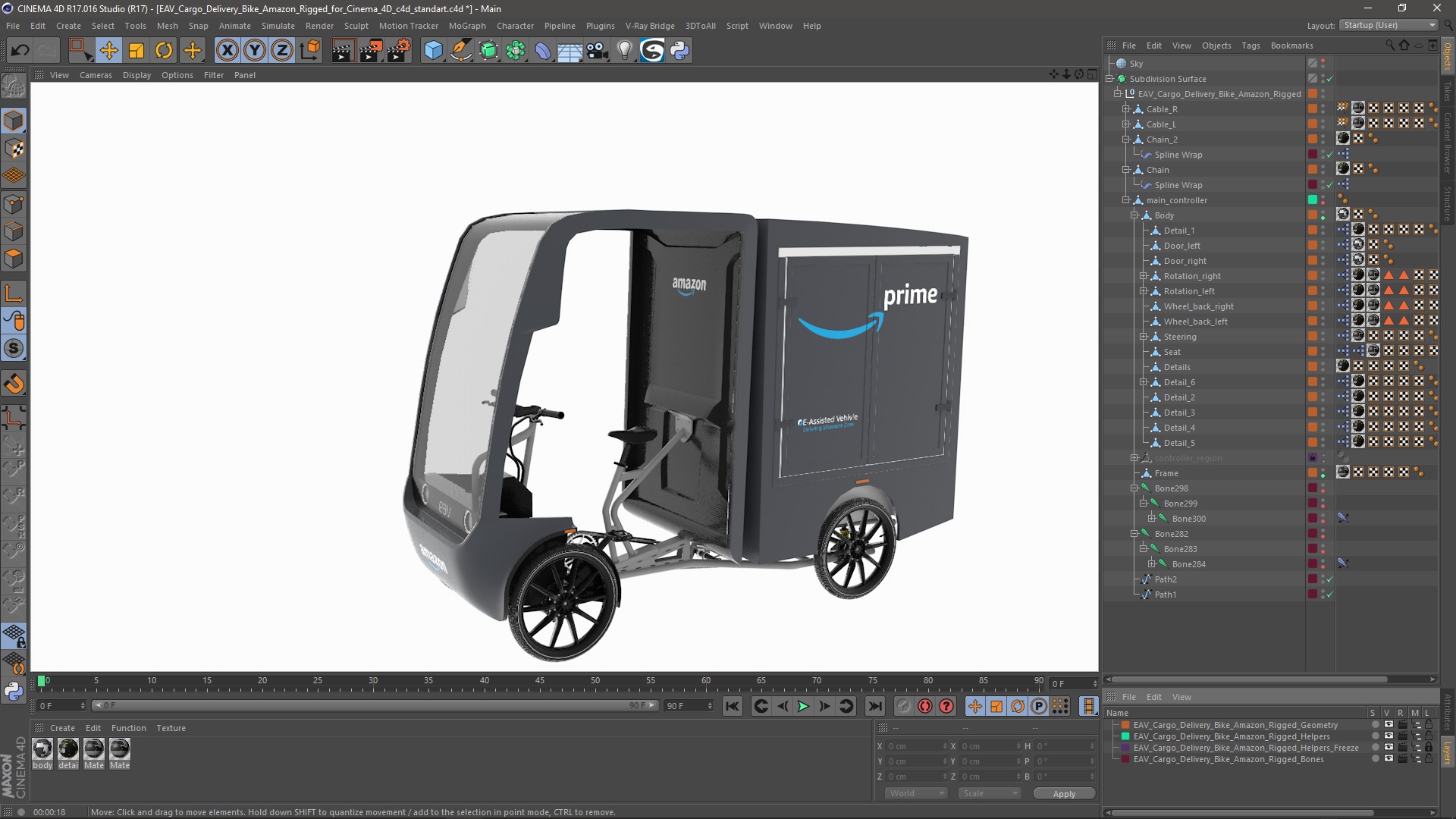Collapse the Bone298 tree node

click(x=1134, y=488)
